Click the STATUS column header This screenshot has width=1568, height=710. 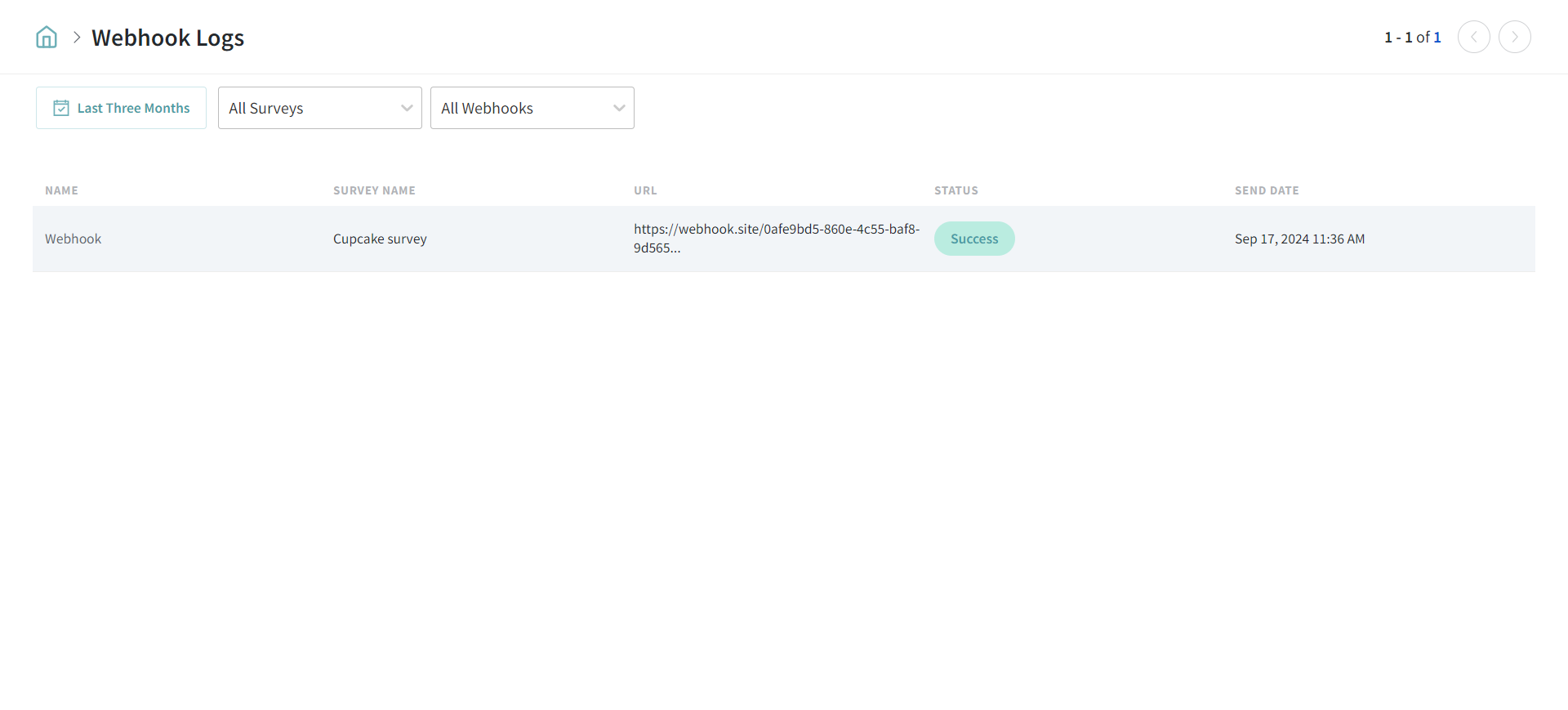point(955,190)
